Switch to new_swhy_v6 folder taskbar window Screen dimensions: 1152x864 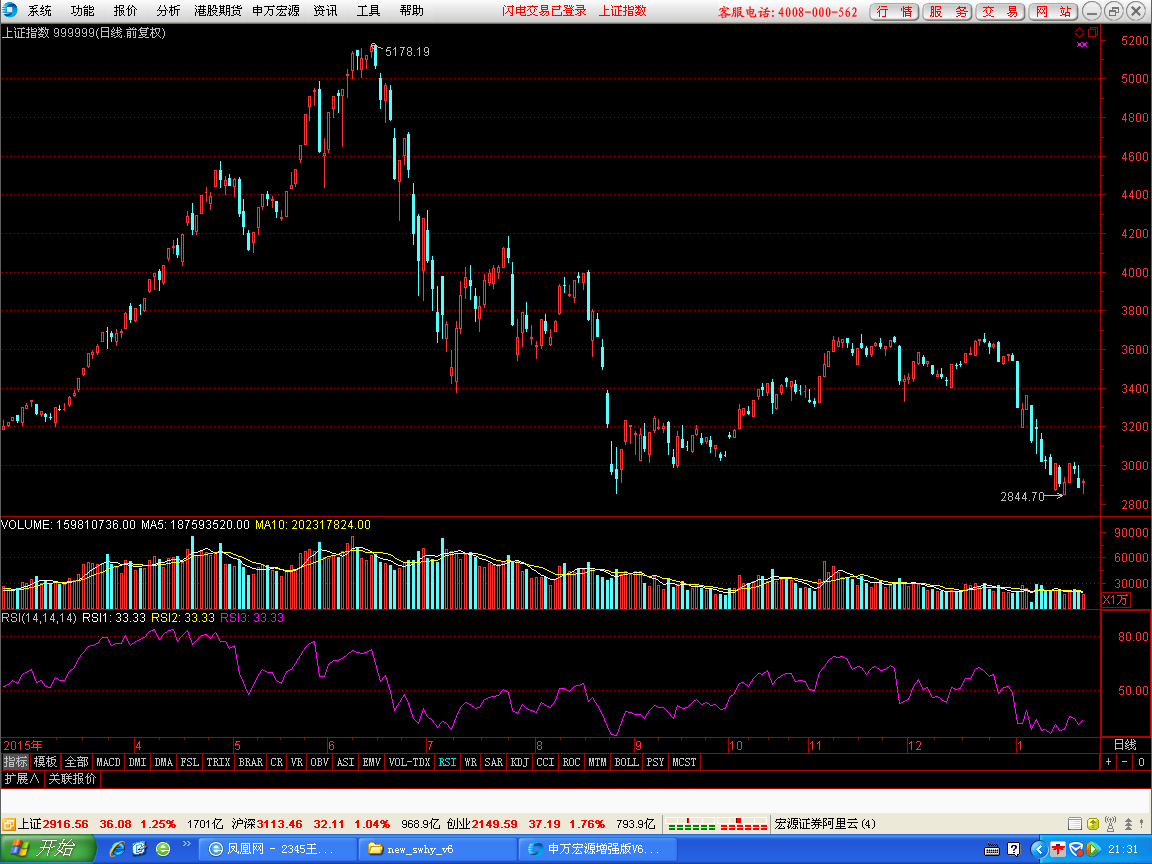click(437, 849)
